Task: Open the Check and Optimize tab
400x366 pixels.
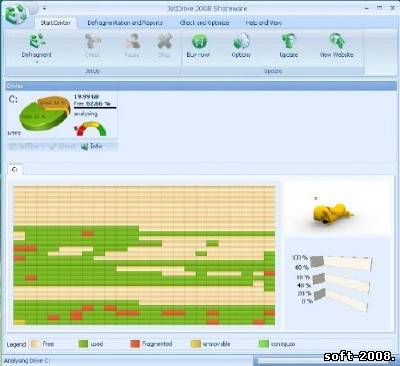Action: [x=204, y=23]
